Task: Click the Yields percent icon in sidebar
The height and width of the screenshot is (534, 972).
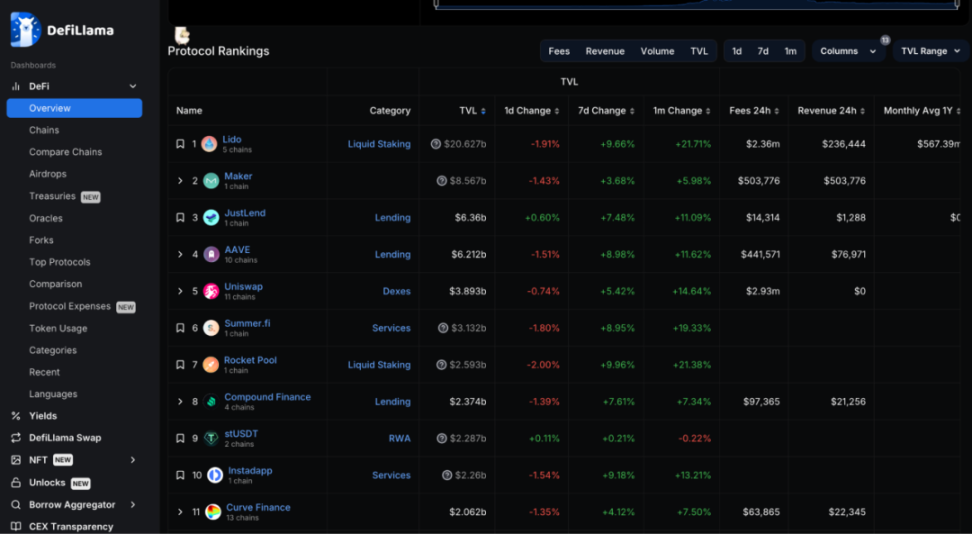Action: click(x=16, y=416)
